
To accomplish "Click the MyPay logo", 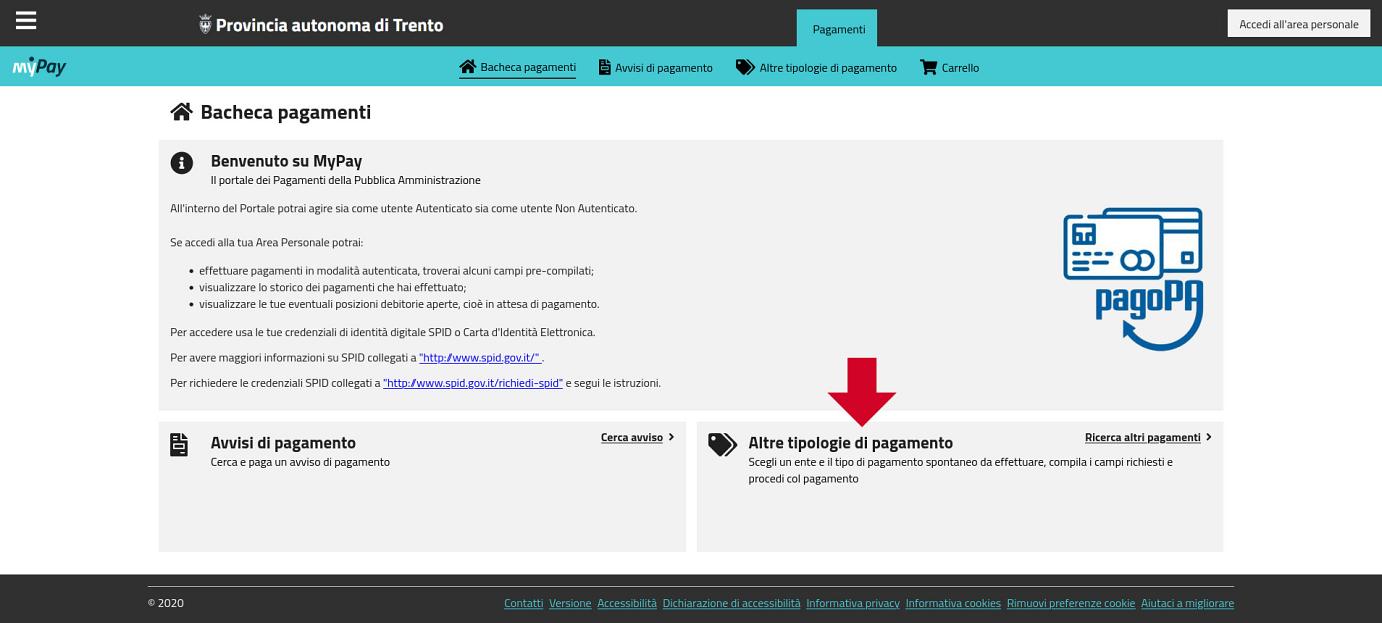I will point(39,67).
